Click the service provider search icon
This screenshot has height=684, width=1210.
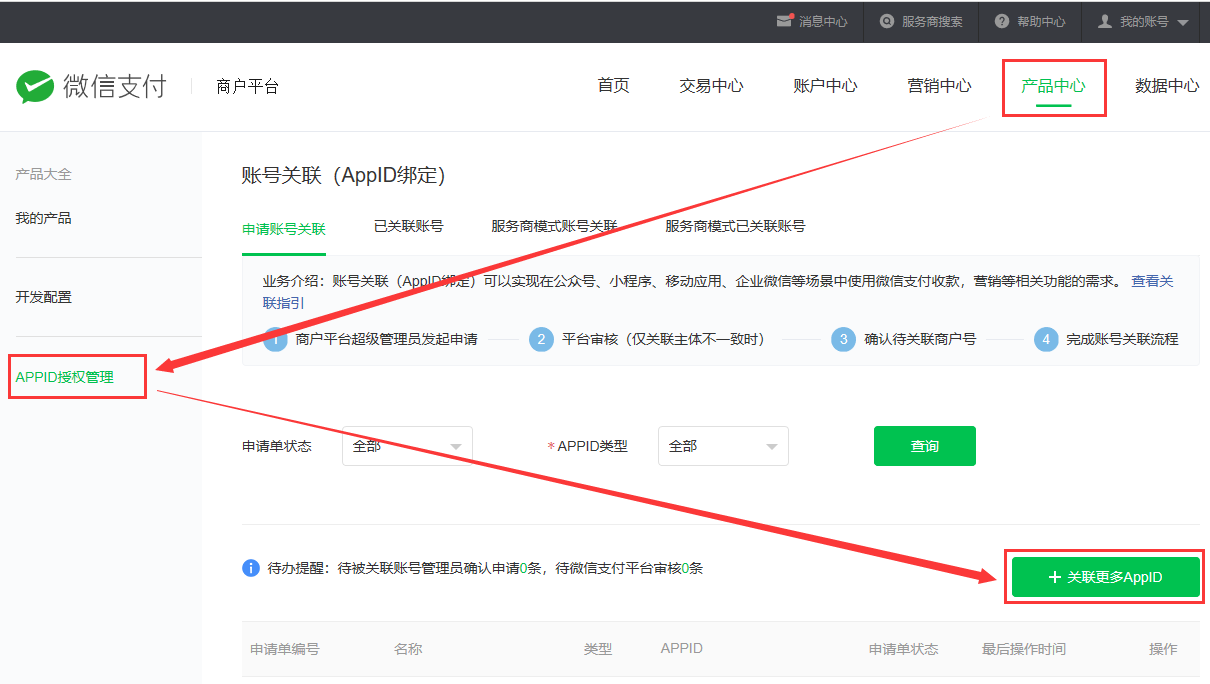pyautogui.click(x=886, y=21)
